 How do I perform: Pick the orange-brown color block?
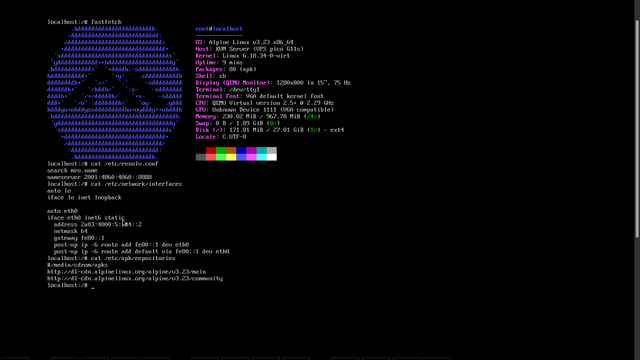[231, 151]
